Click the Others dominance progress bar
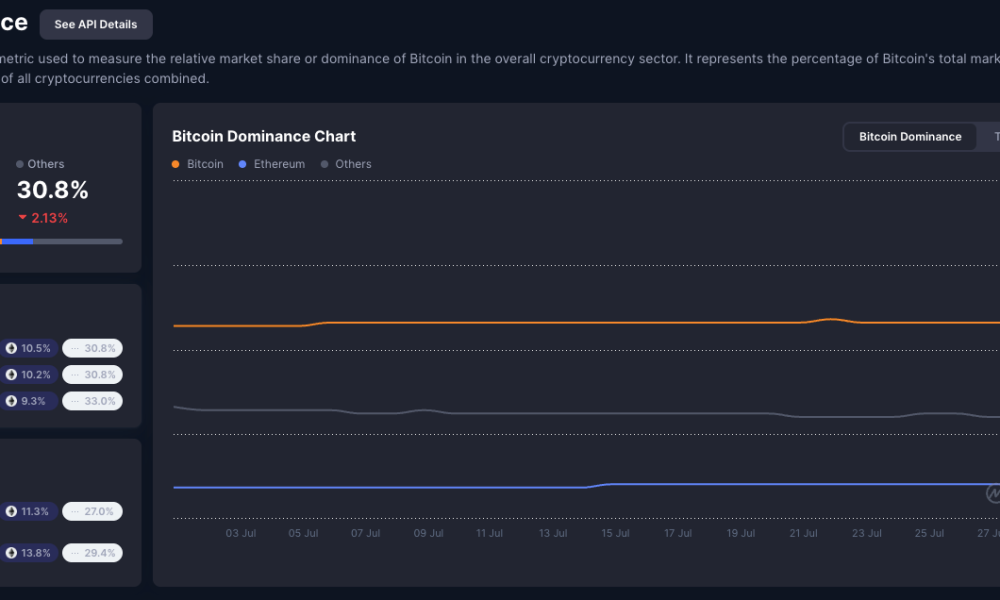 pos(61,242)
